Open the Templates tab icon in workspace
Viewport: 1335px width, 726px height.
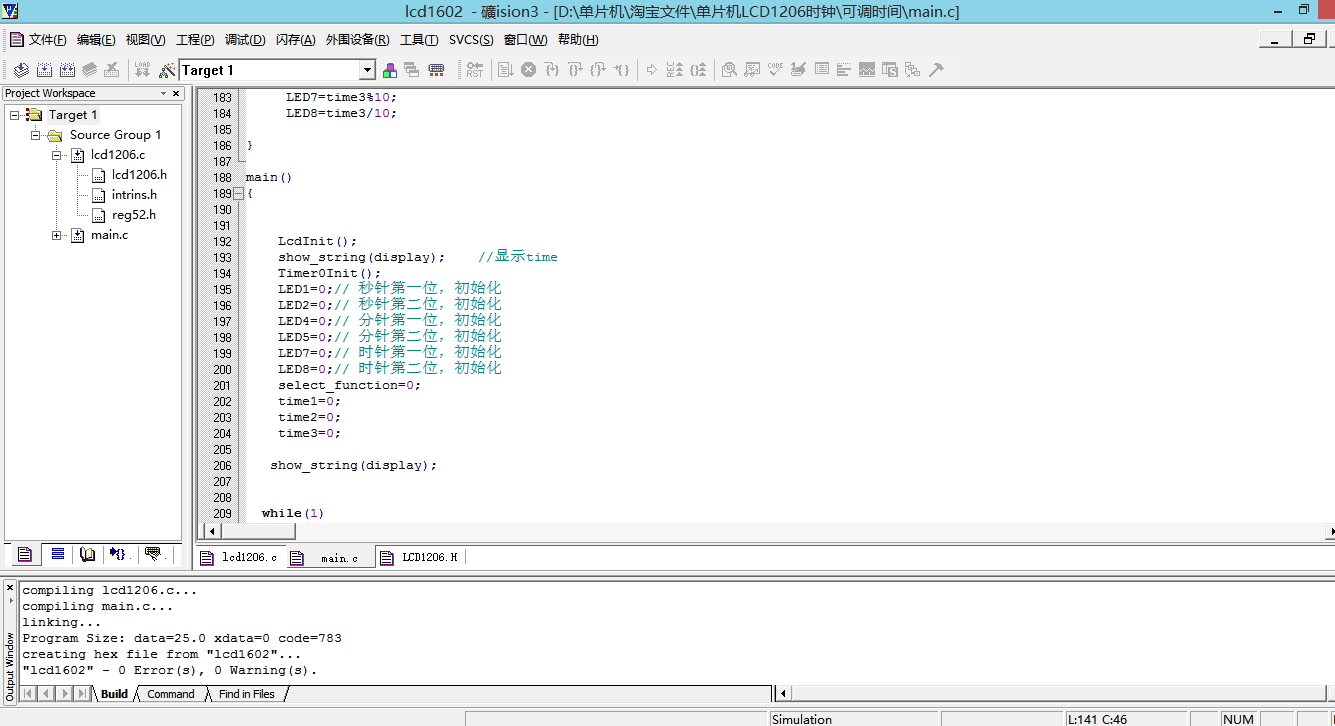click(x=152, y=554)
